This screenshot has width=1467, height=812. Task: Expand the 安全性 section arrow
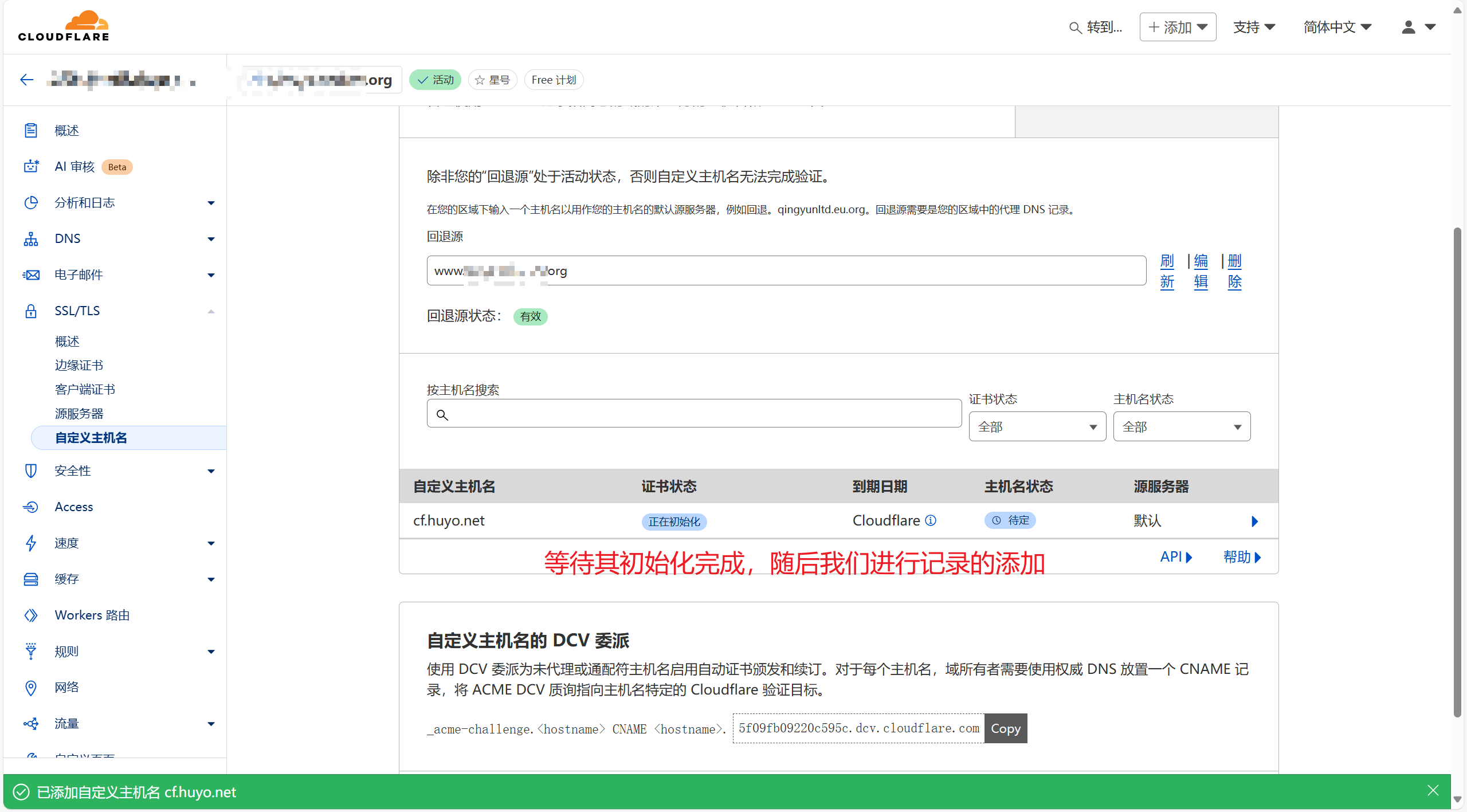(x=211, y=472)
